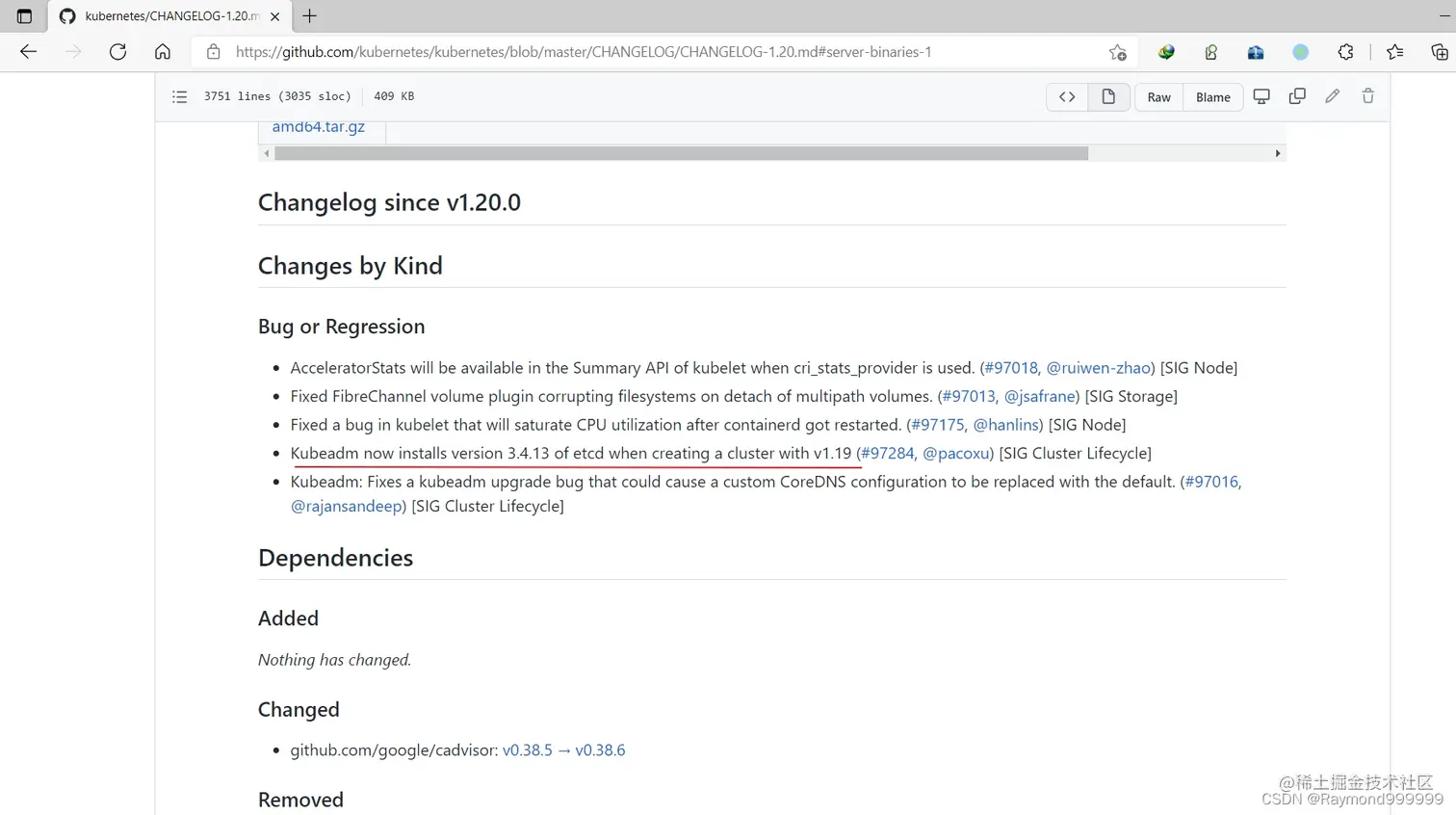1456x815 pixels.
Task: Visit @jsafrane profile
Action: pyautogui.click(x=1040, y=396)
